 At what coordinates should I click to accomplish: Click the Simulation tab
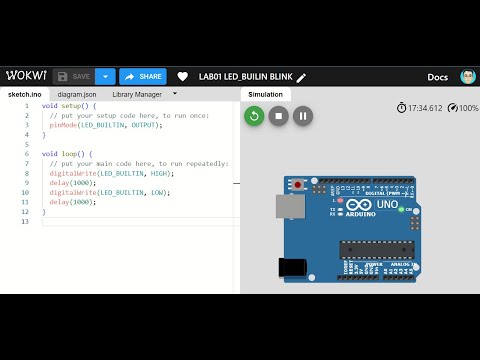(265, 94)
